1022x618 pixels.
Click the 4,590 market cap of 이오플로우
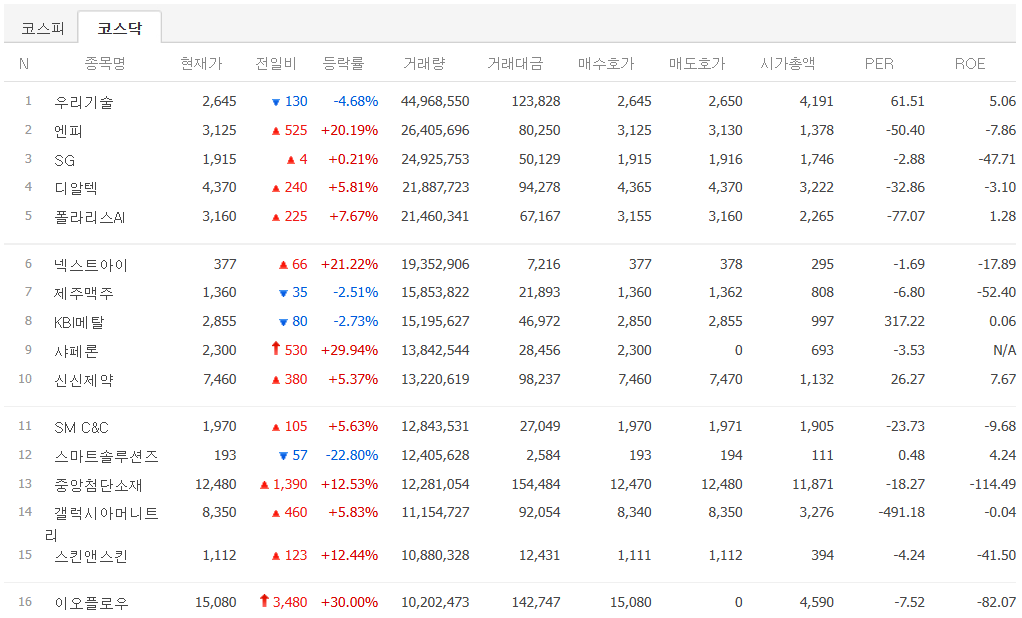point(817,602)
